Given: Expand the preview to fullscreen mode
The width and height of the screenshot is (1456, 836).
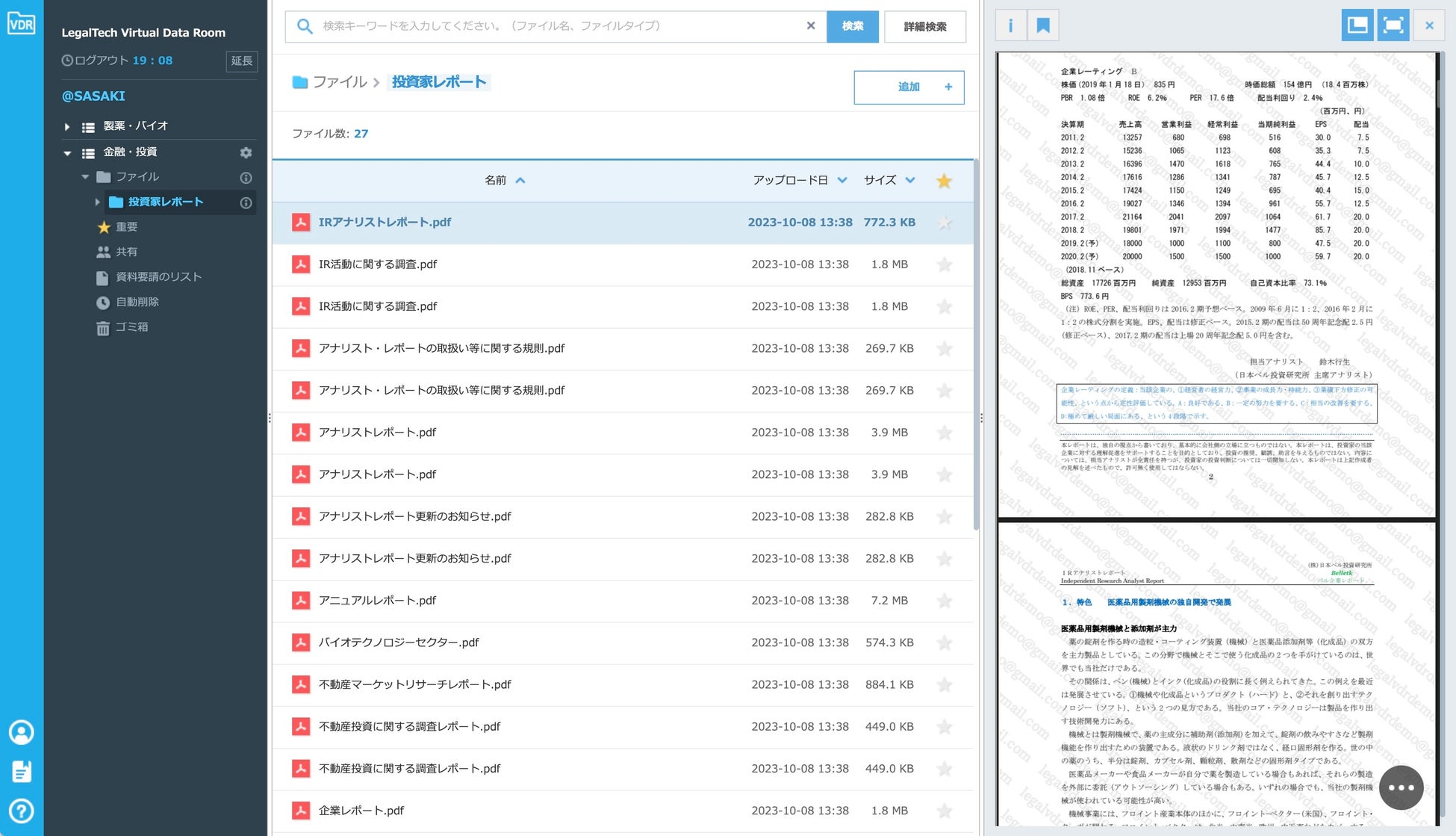Looking at the screenshot, I should [x=1393, y=26].
